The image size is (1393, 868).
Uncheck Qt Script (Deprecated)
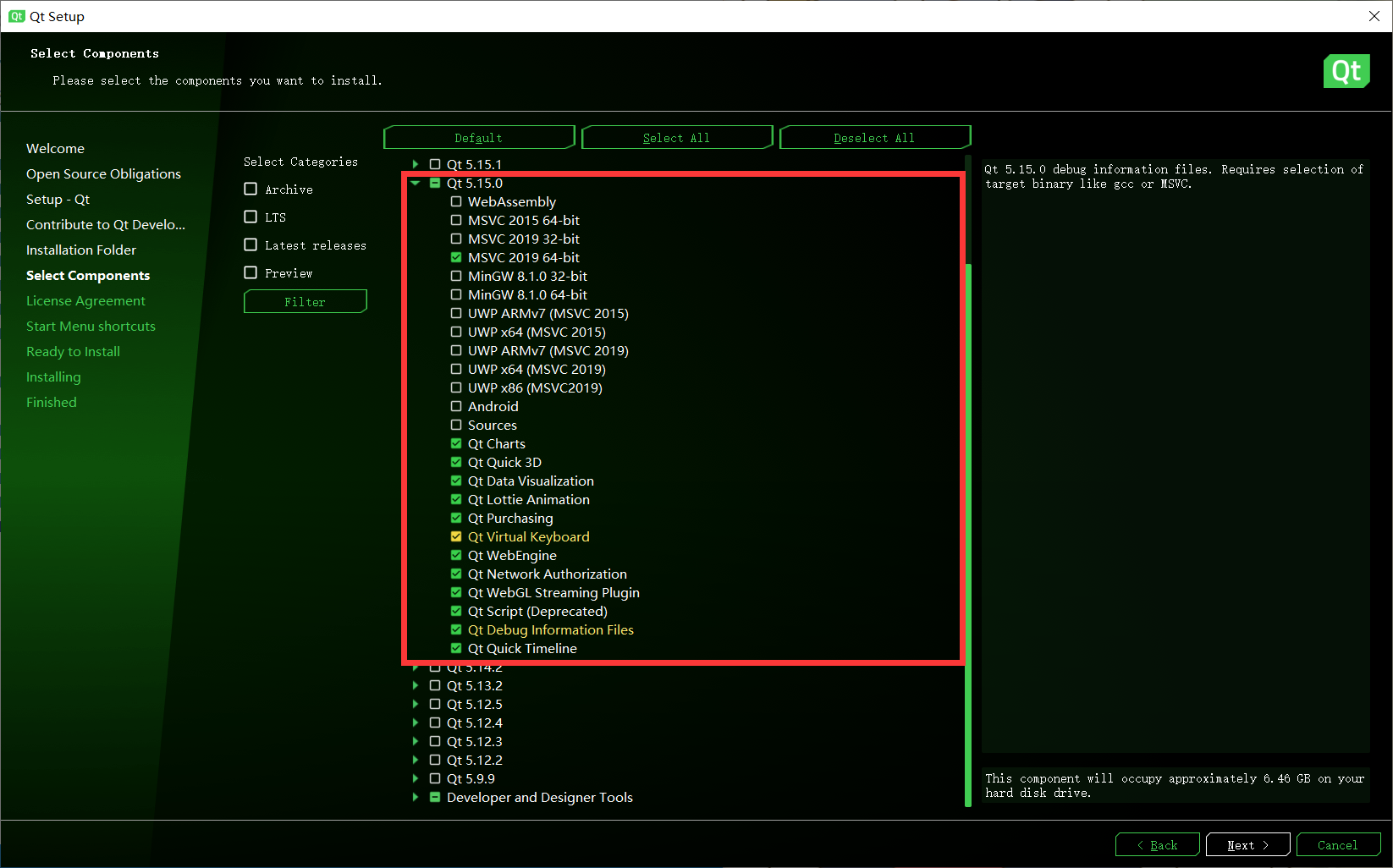click(456, 611)
